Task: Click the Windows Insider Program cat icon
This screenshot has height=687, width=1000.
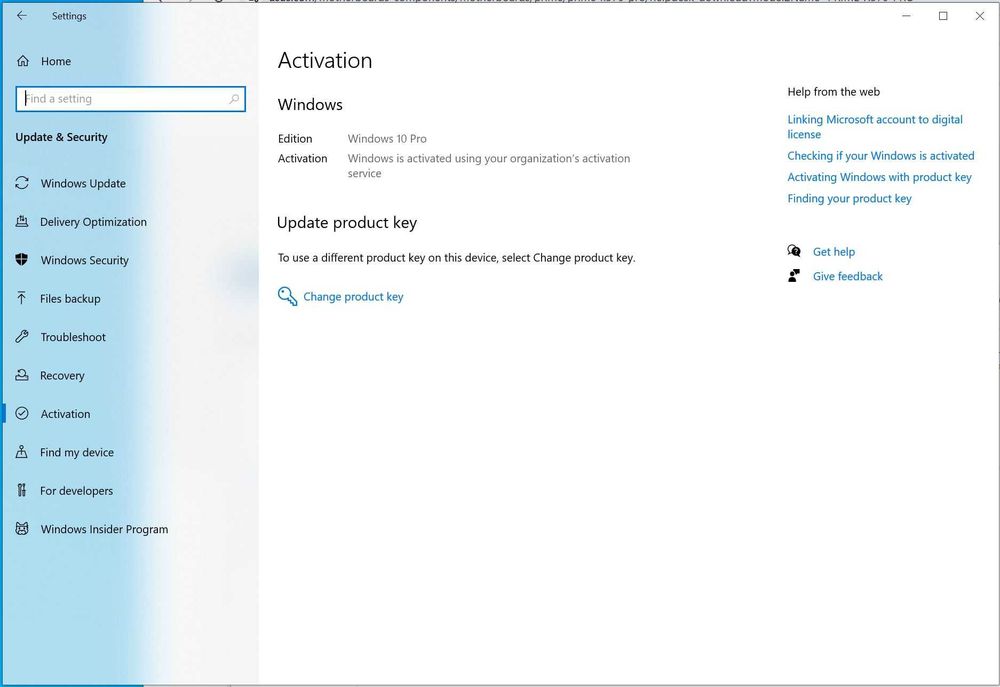Action: 22,528
